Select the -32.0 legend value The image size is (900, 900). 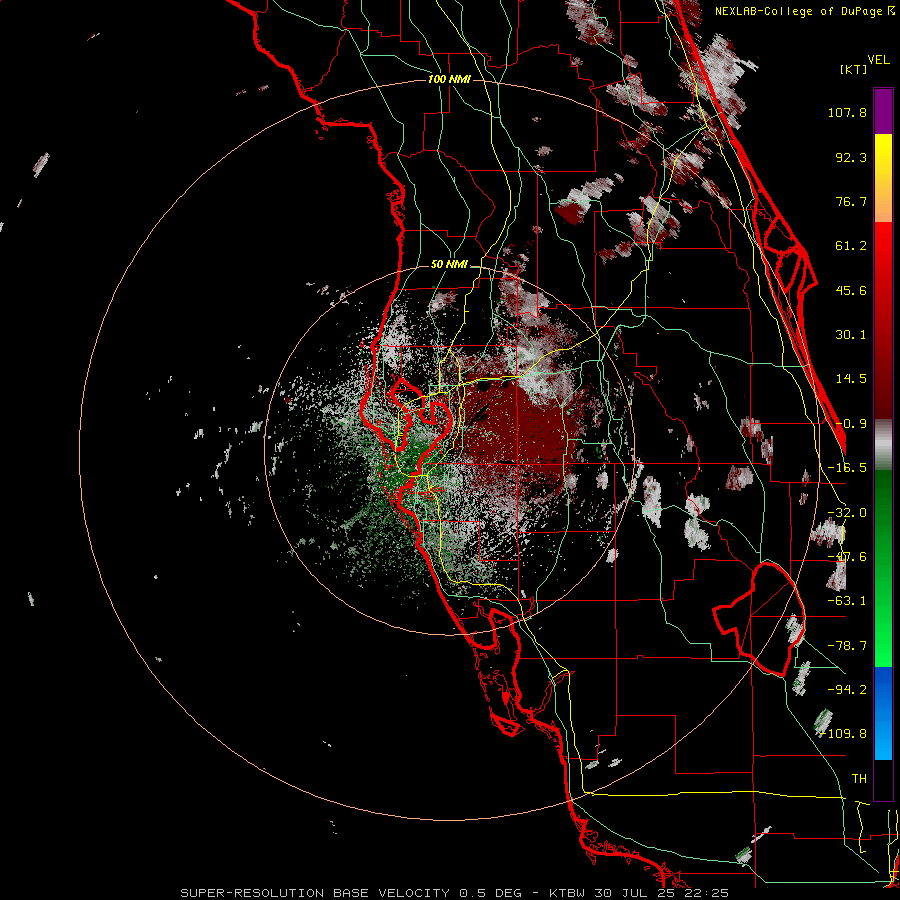pyautogui.click(x=847, y=513)
